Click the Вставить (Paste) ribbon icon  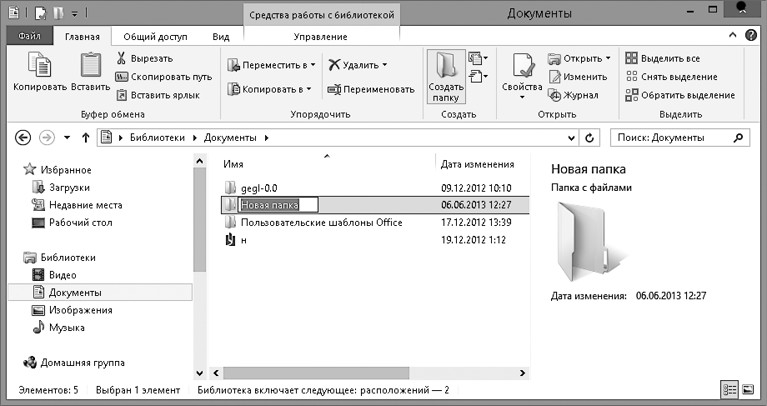[x=91, y=70]
